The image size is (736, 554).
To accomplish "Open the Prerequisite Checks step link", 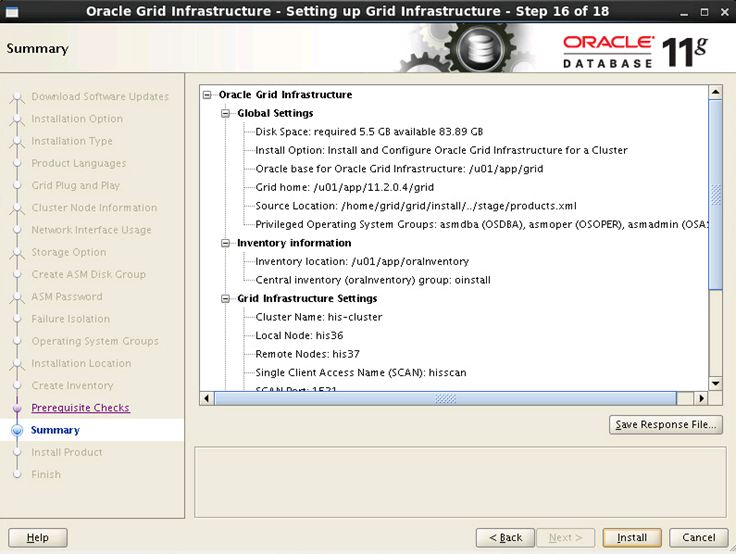I will (x=80, y=408).
